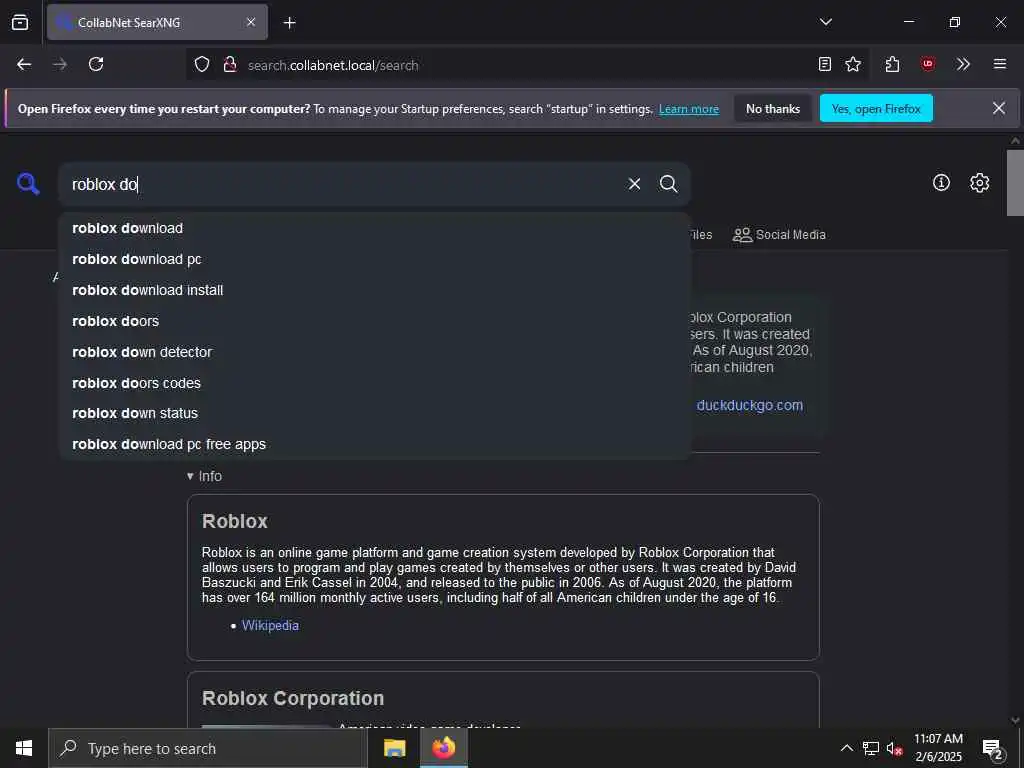Image resolution: width=1024 pixels, height=768 pixels.
Task: Click No thanks button
Action: click(773, 109)
